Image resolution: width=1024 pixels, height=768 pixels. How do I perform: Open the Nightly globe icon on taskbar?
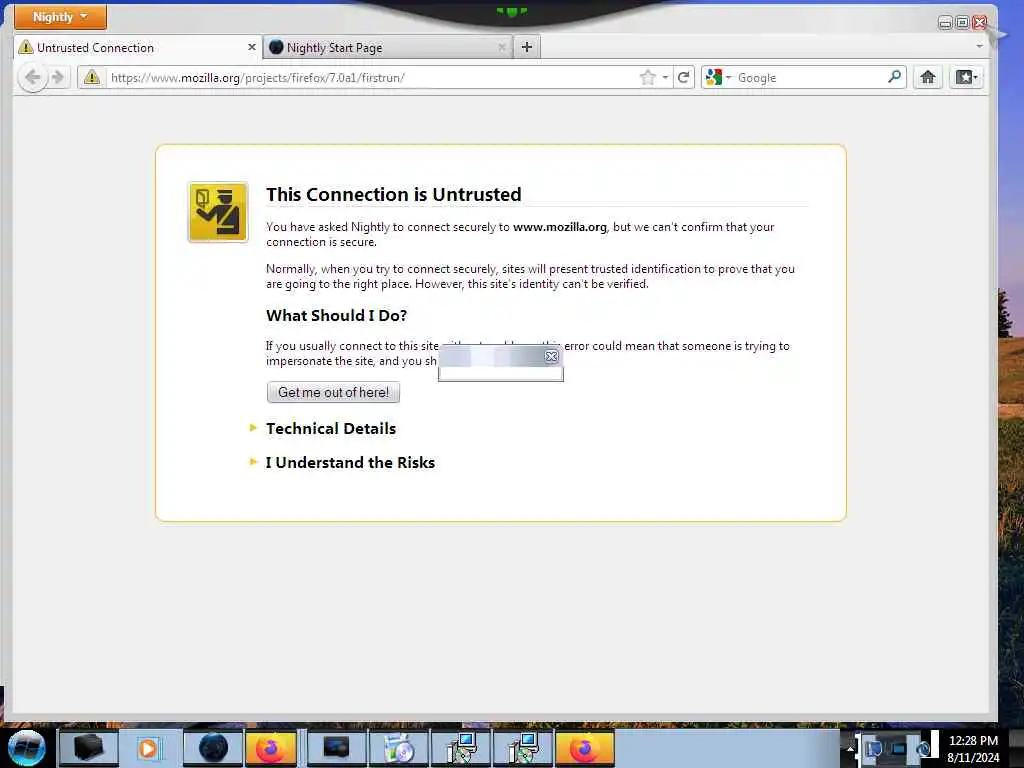pos(213,748)
